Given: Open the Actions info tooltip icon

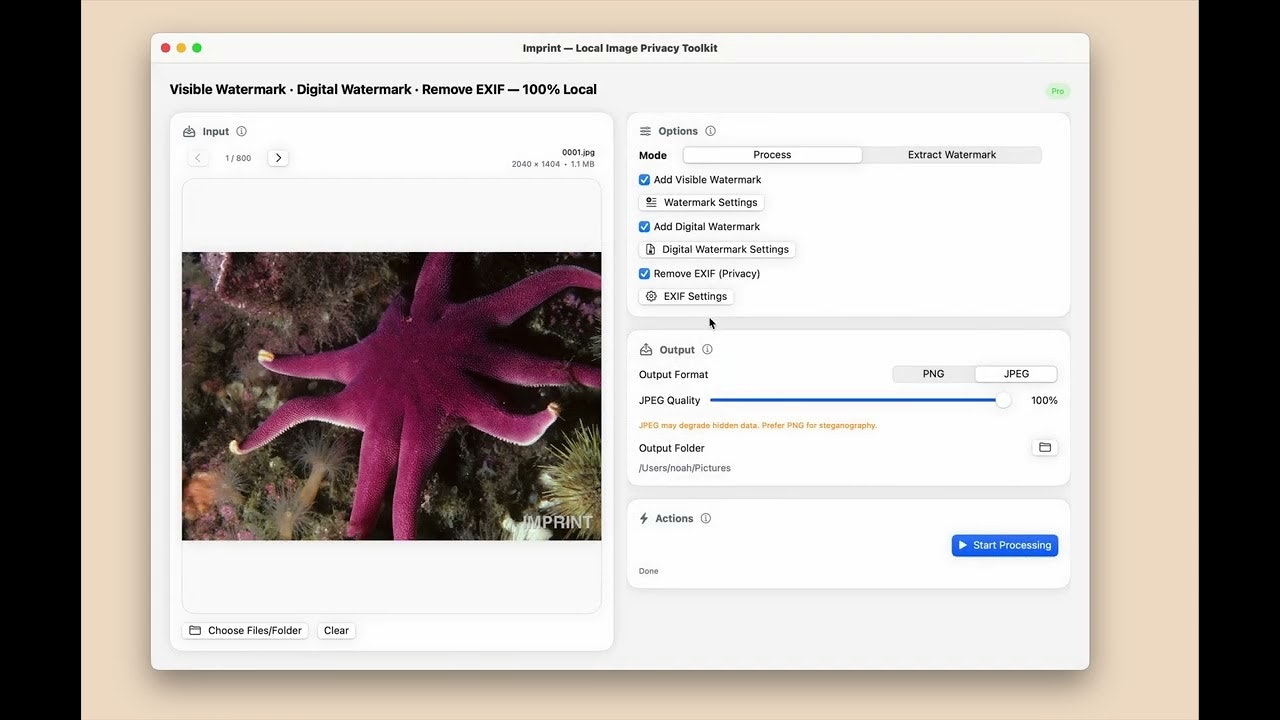Looking at the screenshot, I should click(x=706, y=519).
